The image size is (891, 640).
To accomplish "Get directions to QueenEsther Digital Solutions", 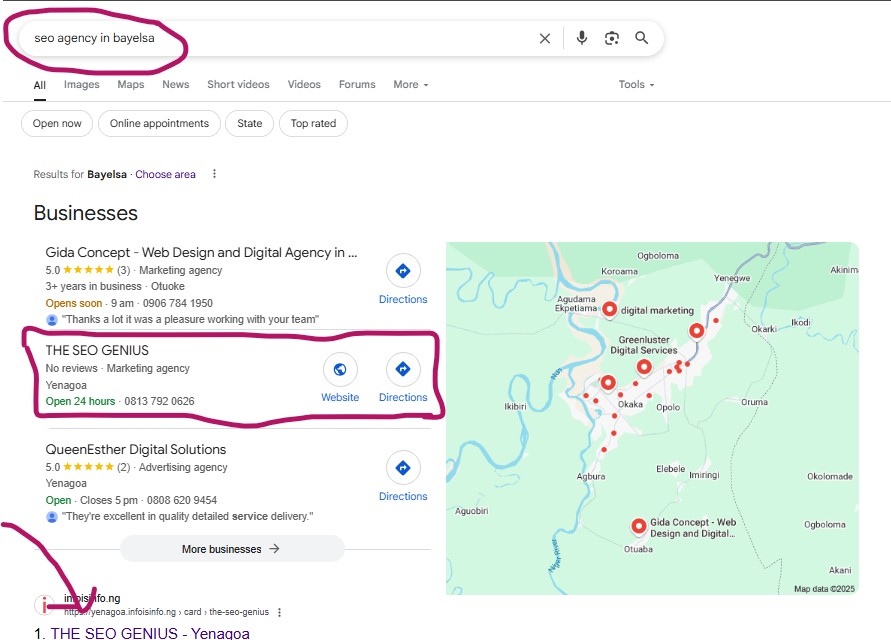I will [403, 468].
